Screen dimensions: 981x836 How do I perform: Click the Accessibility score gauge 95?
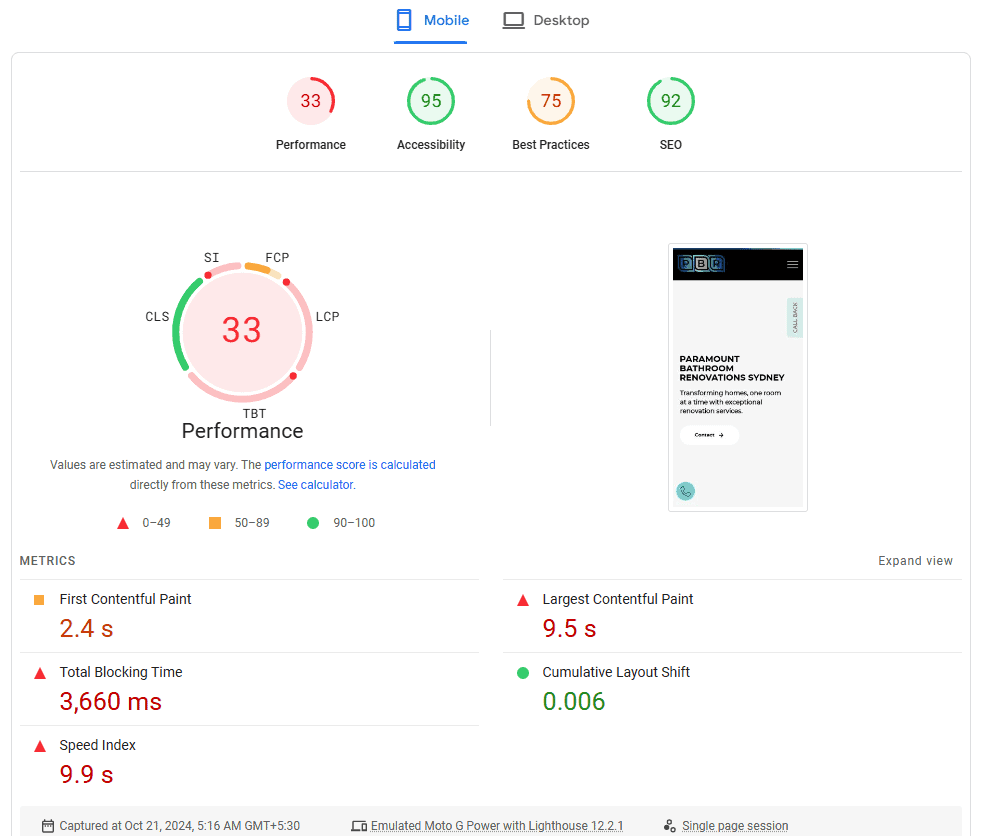click(431, 101)
